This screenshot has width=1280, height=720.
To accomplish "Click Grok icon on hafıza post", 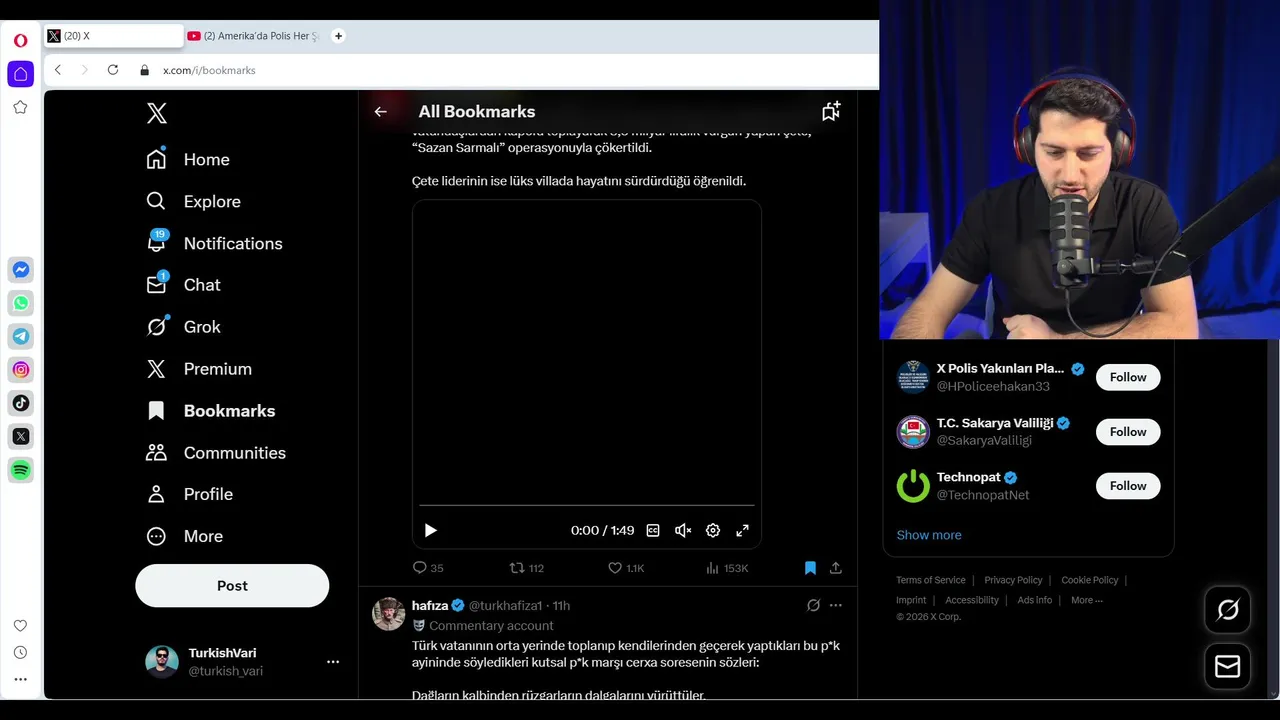I will [813, 605].
